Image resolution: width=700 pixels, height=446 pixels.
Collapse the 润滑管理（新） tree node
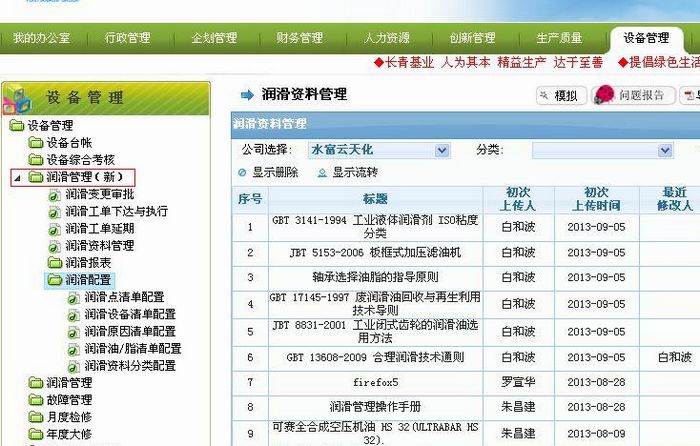18,177
